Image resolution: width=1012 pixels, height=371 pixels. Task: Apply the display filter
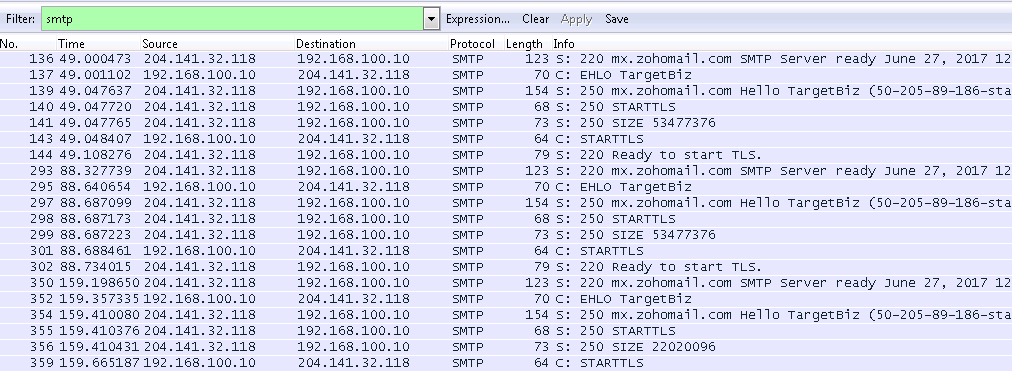[x=576, y=19]
